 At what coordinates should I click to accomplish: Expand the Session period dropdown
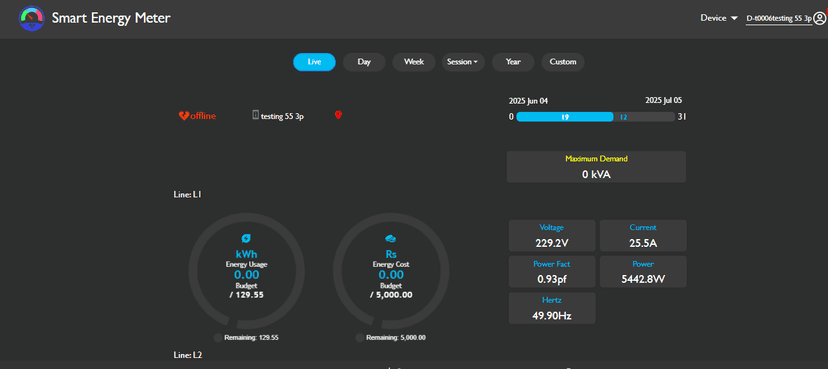463,62
